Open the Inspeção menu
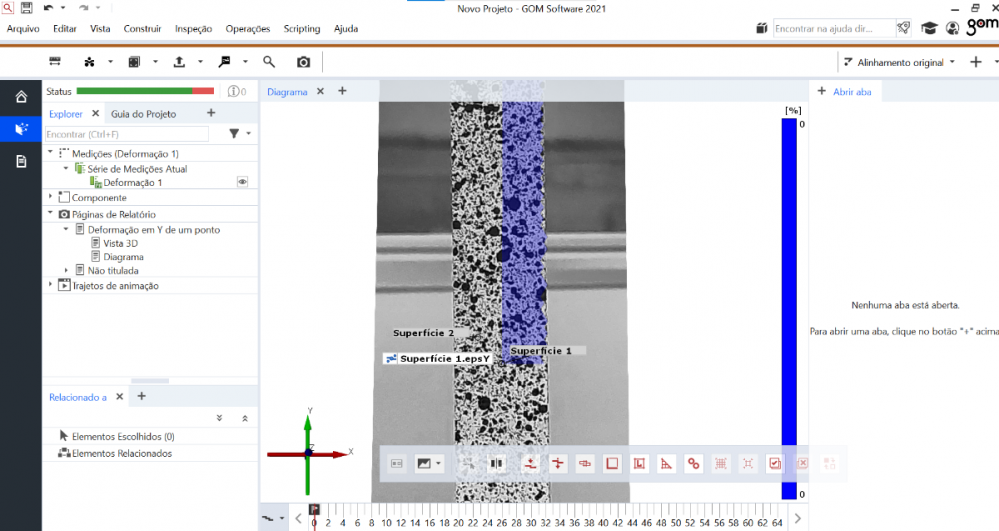This screenshot has width=999, height=531. 193,29
